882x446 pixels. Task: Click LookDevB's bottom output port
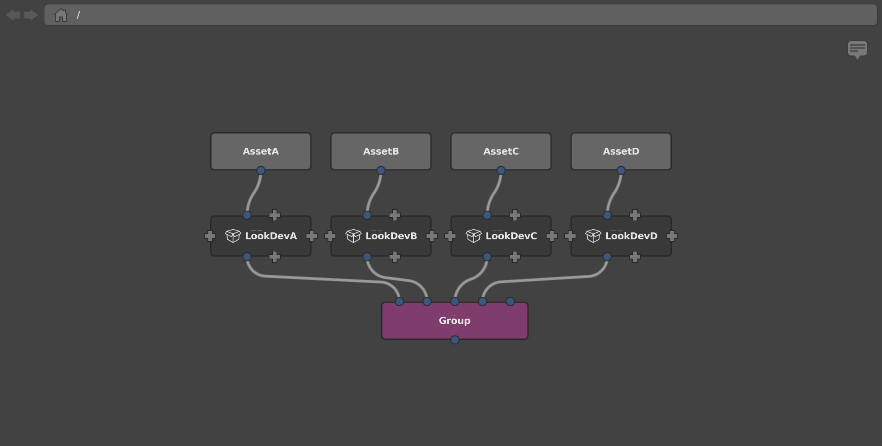point(367,257)
